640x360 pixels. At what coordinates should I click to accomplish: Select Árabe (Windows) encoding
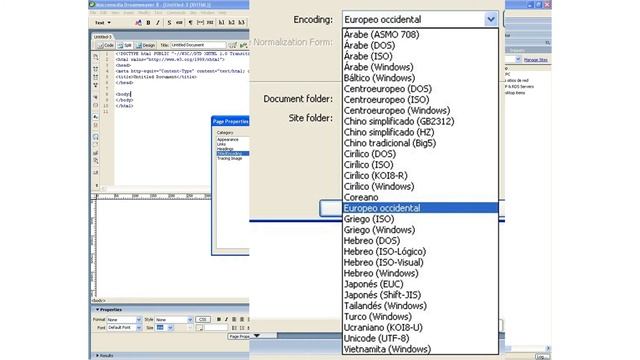pos(420,67)
